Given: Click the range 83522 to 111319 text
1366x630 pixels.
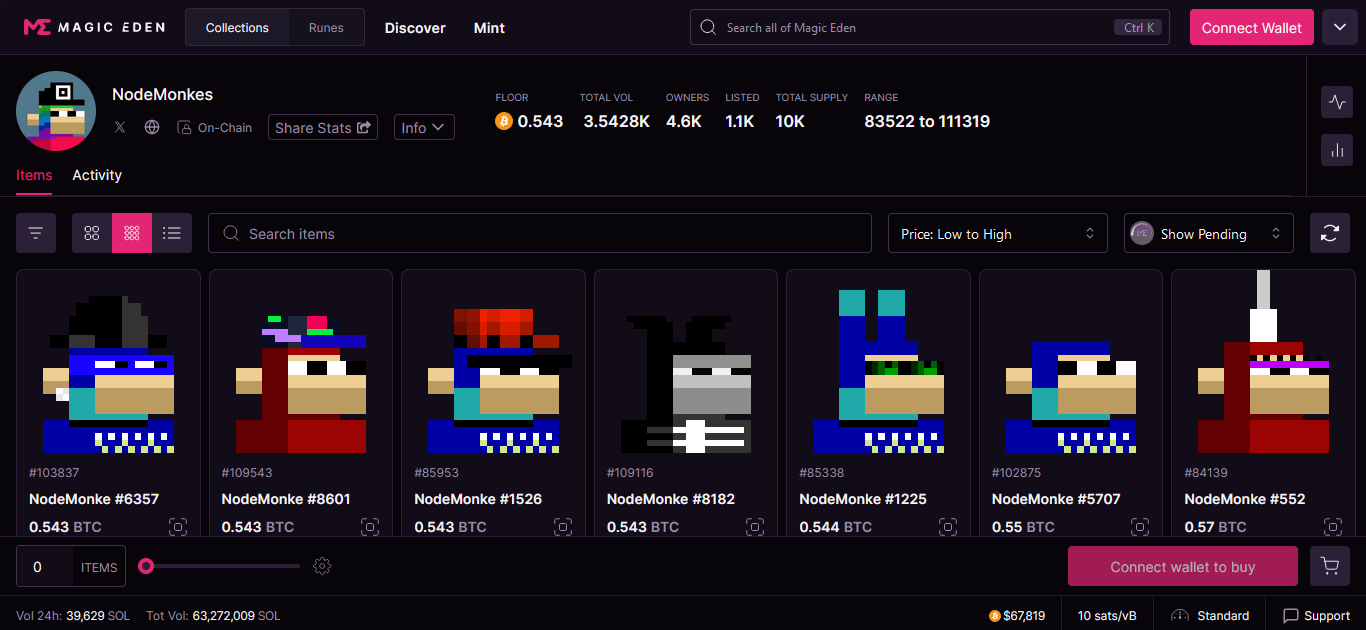Looking at the screenshot, I should click(x=927, y=121).
